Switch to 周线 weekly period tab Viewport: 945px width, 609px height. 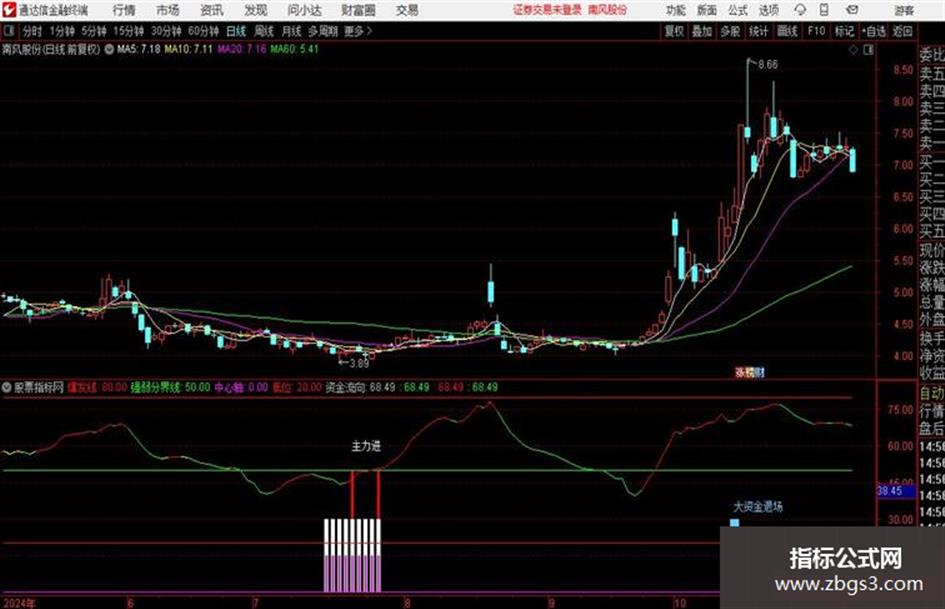pyautogui.click(x=264, y=31)
